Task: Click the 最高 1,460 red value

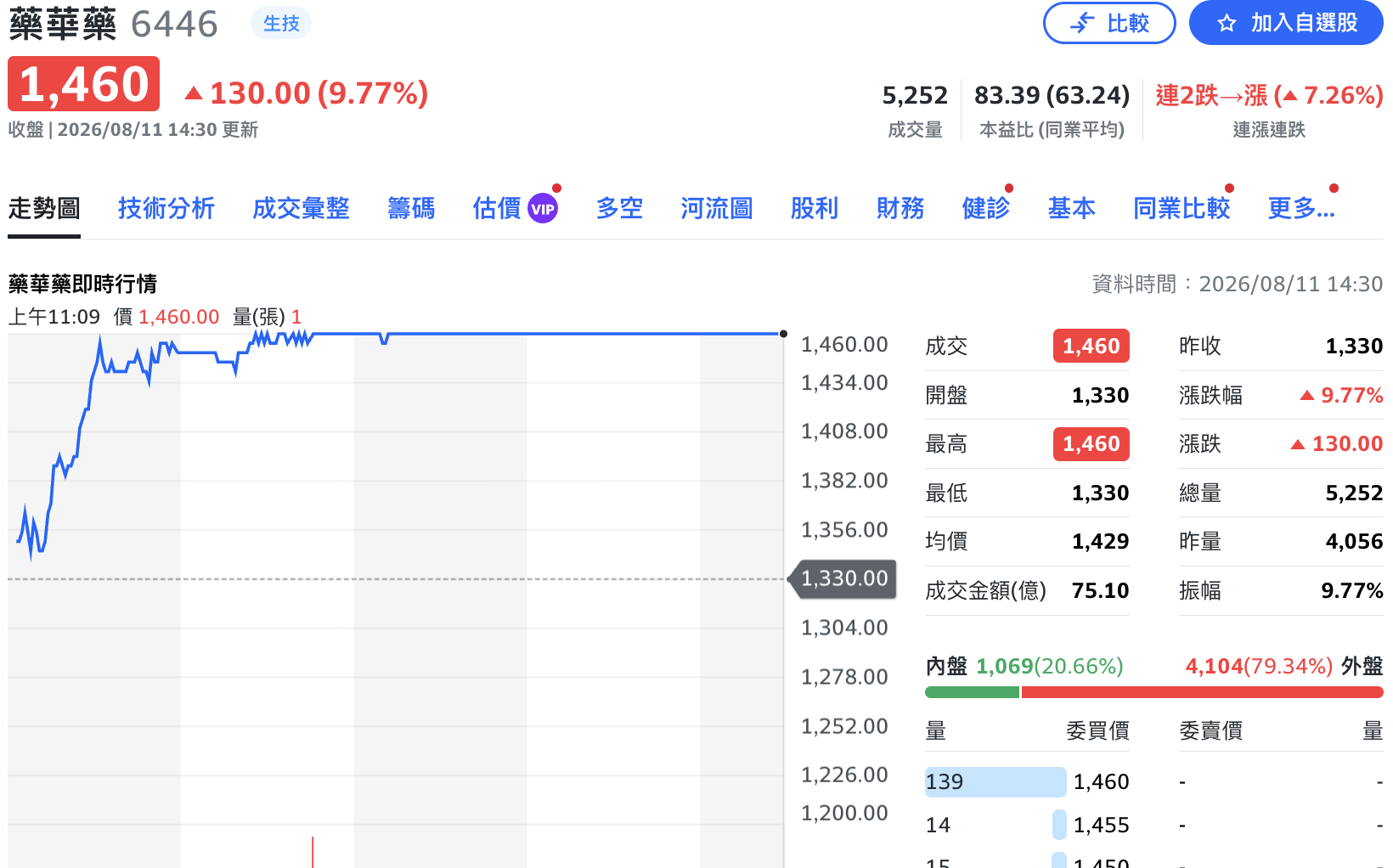Action: pyautogui.click(x=1091, y=443)
